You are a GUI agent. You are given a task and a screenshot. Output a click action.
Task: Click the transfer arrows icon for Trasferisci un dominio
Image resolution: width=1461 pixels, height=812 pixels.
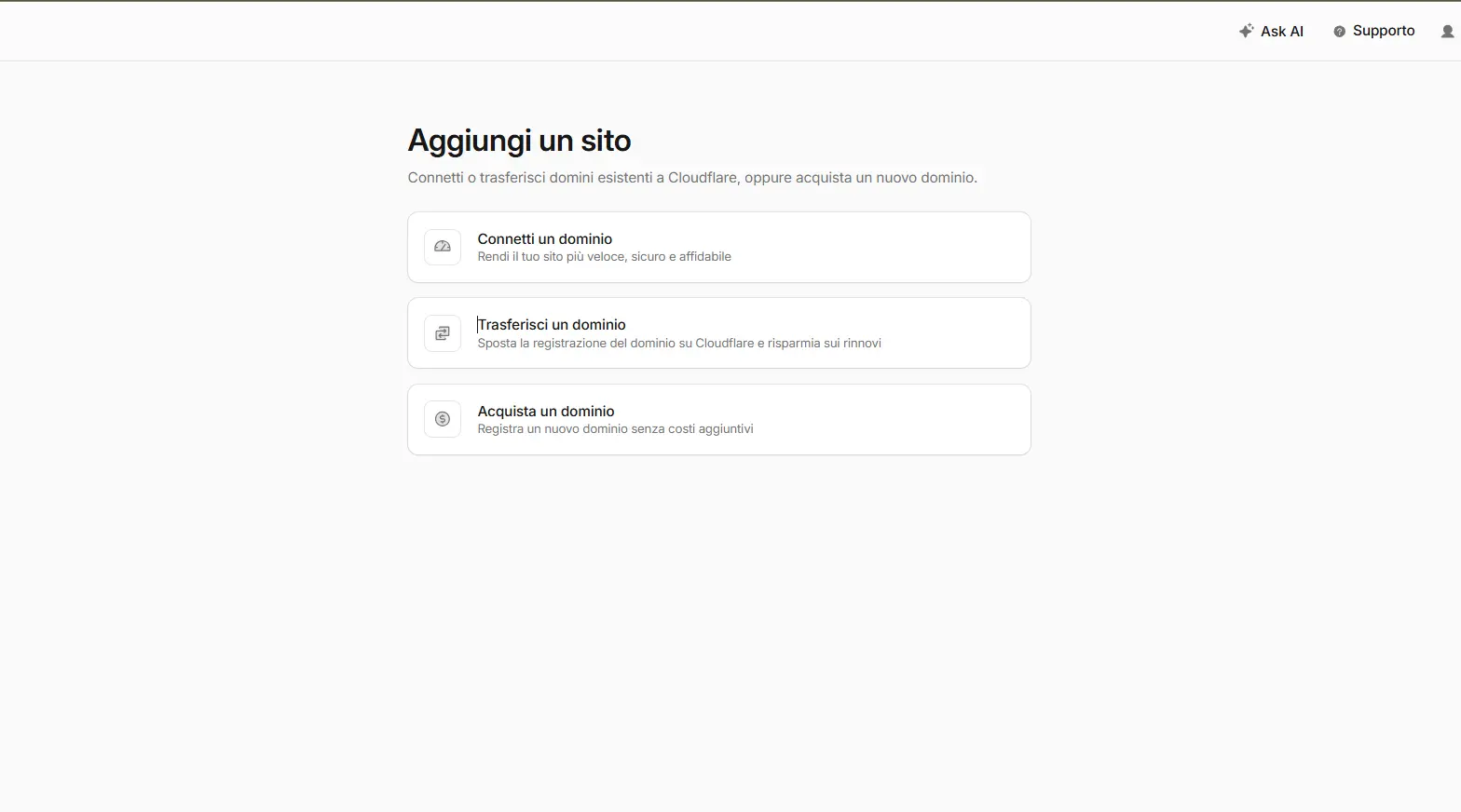coord(443,333)
